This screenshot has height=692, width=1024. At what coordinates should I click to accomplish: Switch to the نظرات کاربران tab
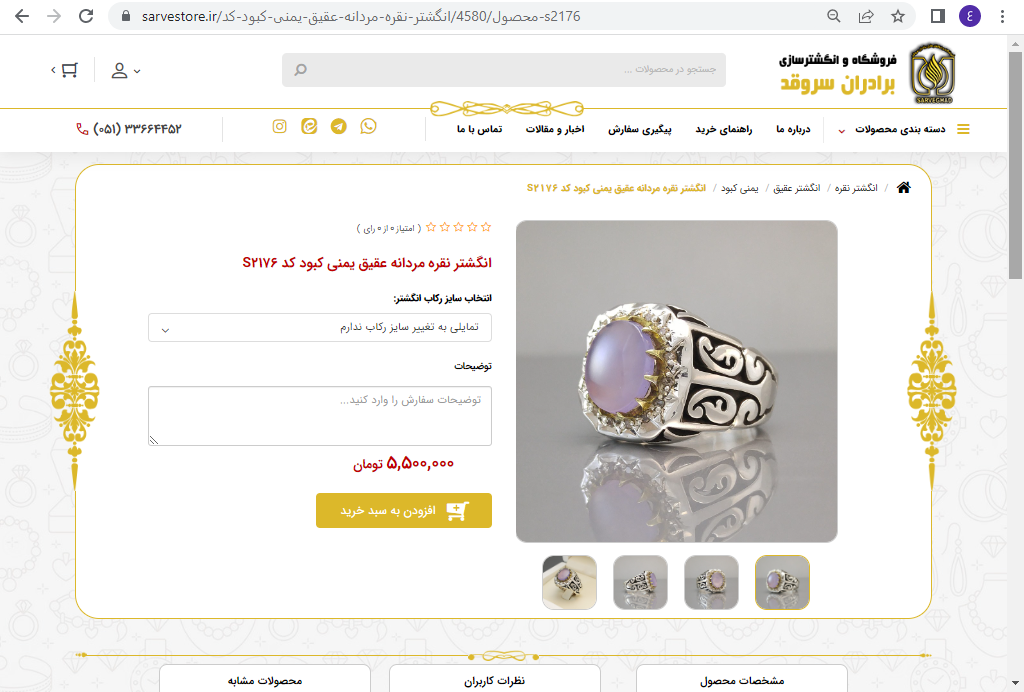494,680
